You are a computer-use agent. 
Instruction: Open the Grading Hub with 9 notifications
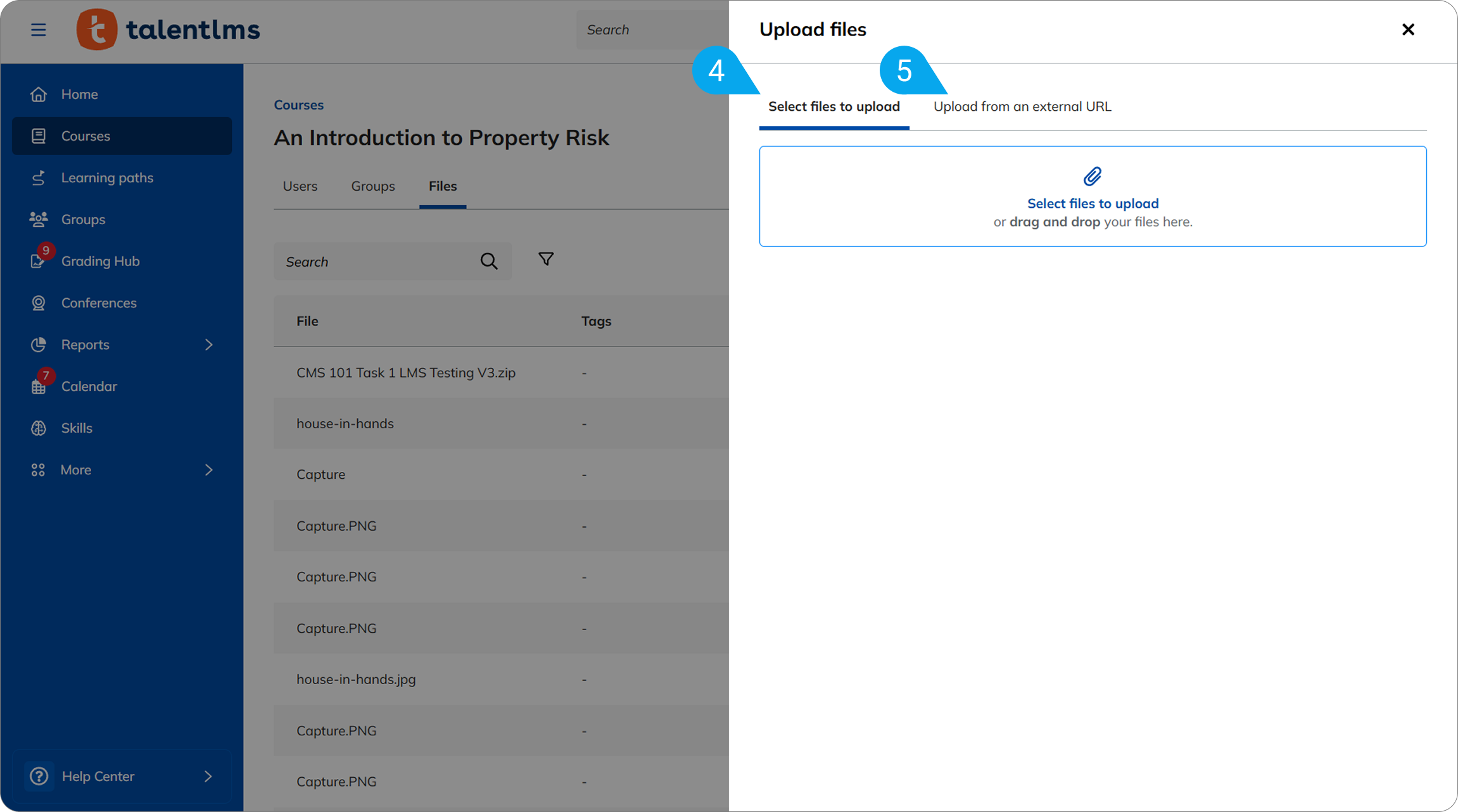tap(100, 261)
